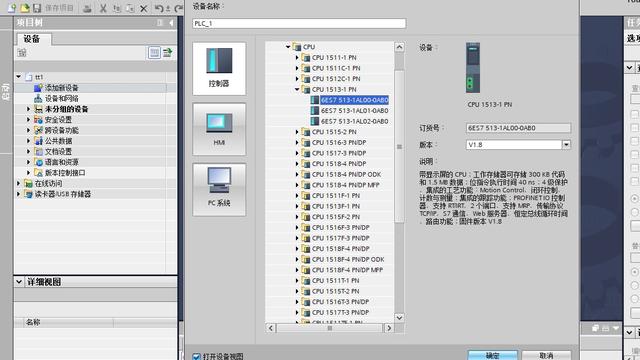Expand 在线访问 node in project tree

[18, 183]
